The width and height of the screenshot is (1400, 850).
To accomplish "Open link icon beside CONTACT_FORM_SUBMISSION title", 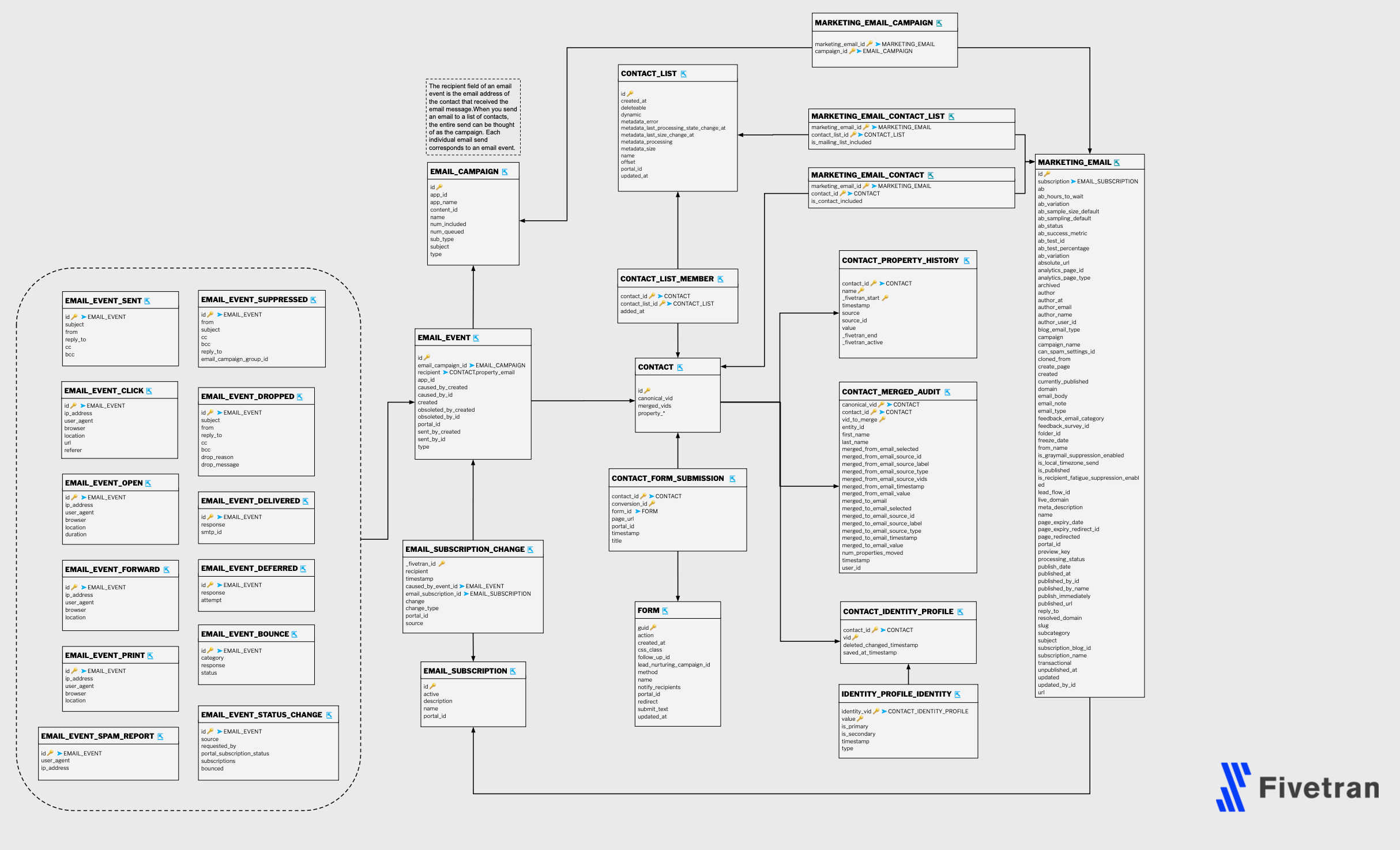I will (x=733, y=479).
